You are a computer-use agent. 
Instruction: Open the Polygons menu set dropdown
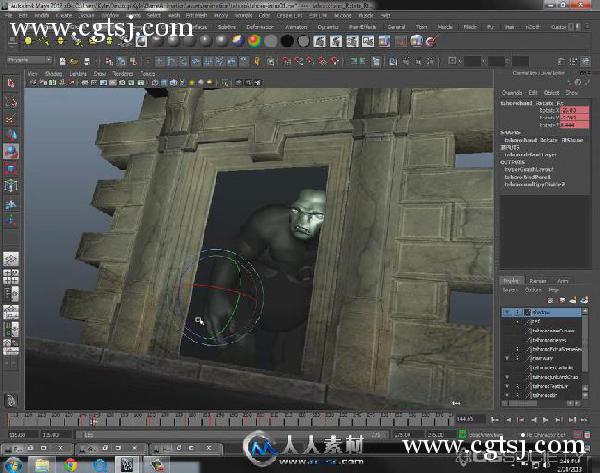(29, 60)
